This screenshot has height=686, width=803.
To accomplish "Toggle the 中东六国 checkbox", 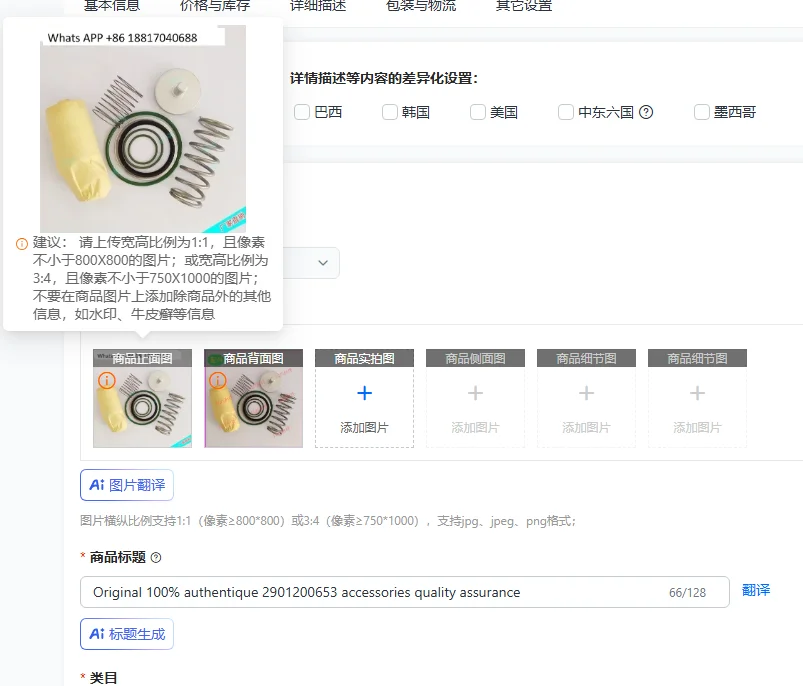I will [565, 112].
